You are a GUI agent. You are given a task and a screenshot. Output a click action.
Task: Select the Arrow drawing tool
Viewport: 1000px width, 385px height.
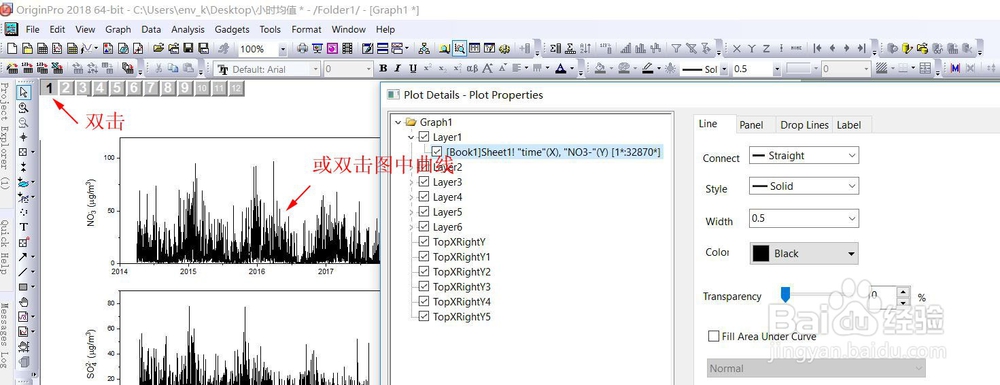coord(24,257)
